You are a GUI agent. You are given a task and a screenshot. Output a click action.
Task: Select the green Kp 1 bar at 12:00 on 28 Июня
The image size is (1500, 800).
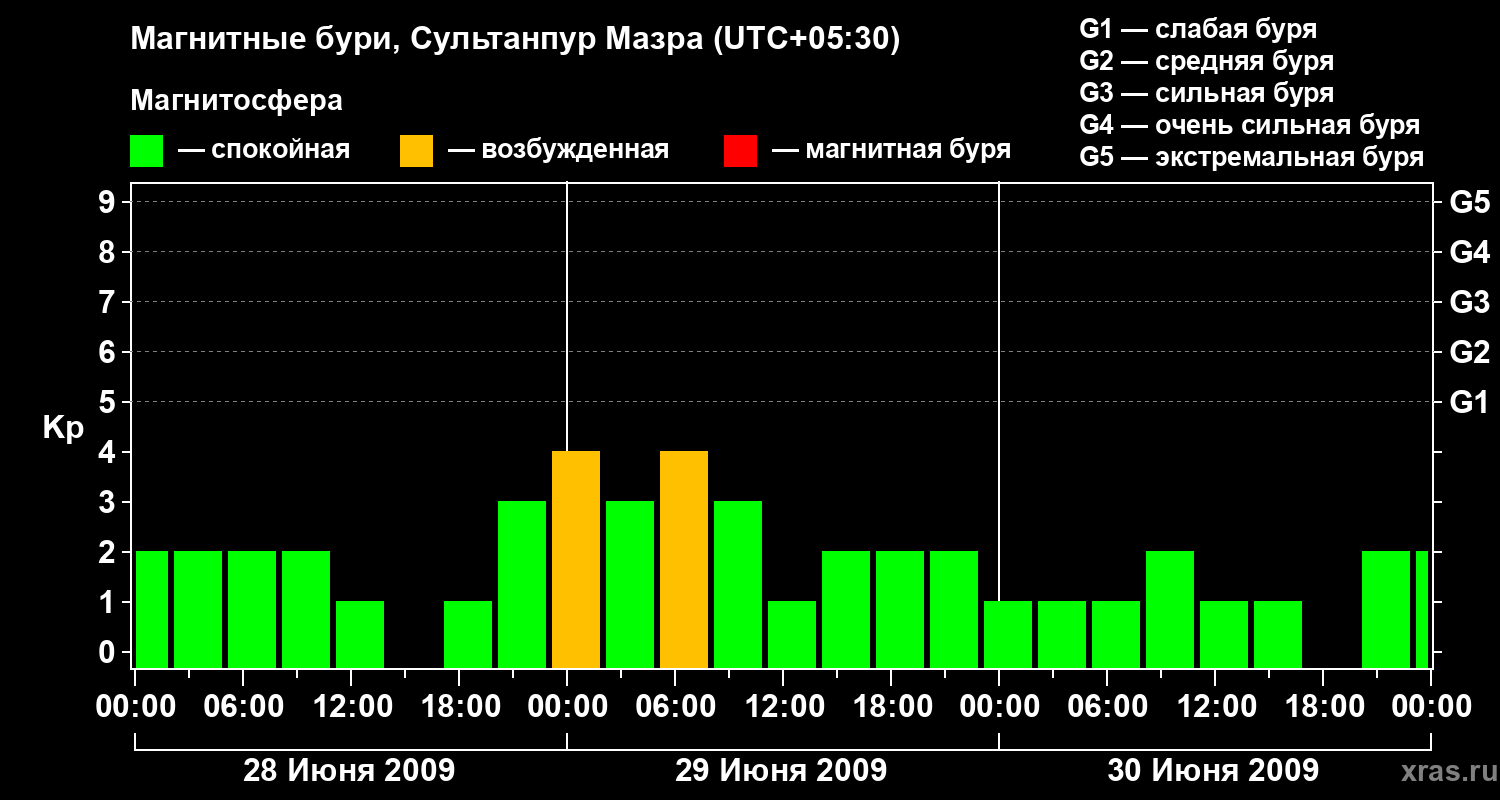pyautogui.click(x=360, y=635)
